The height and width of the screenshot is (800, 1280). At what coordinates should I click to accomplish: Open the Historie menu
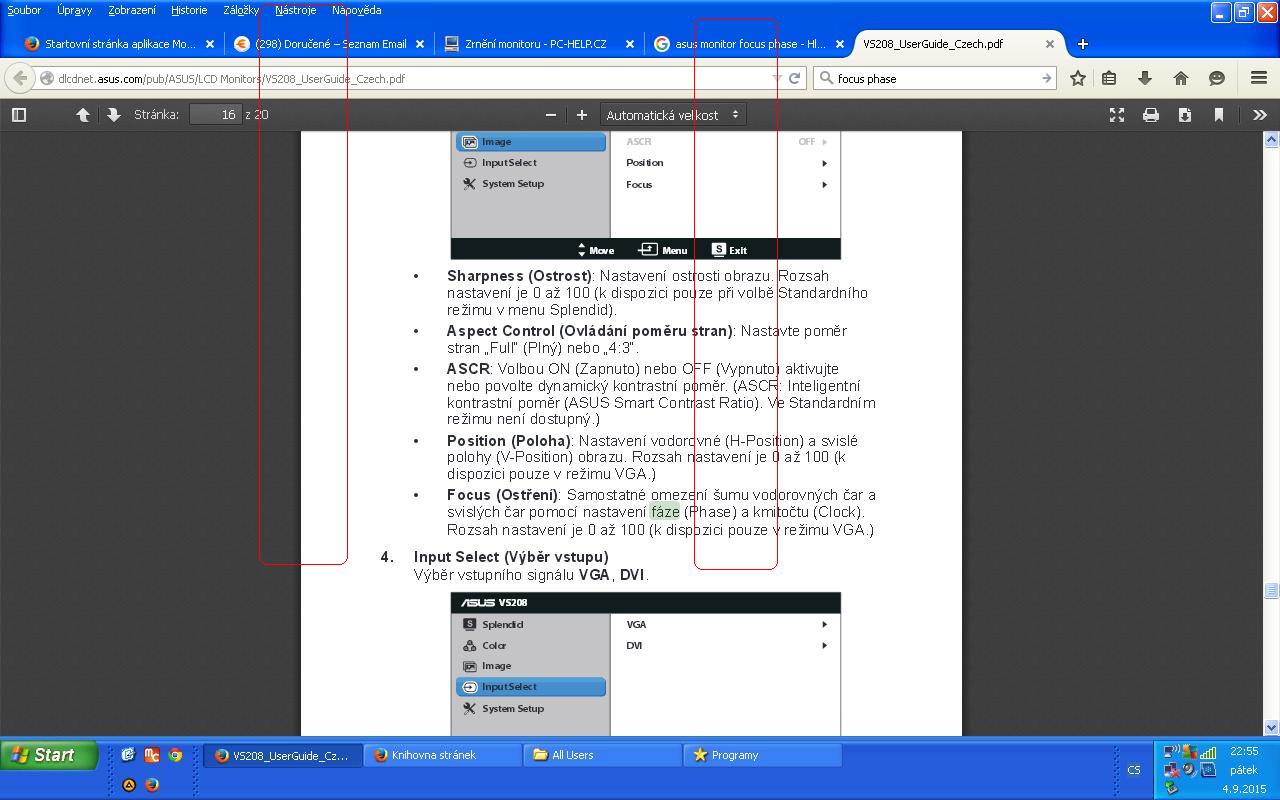click(x=189, y=10)
